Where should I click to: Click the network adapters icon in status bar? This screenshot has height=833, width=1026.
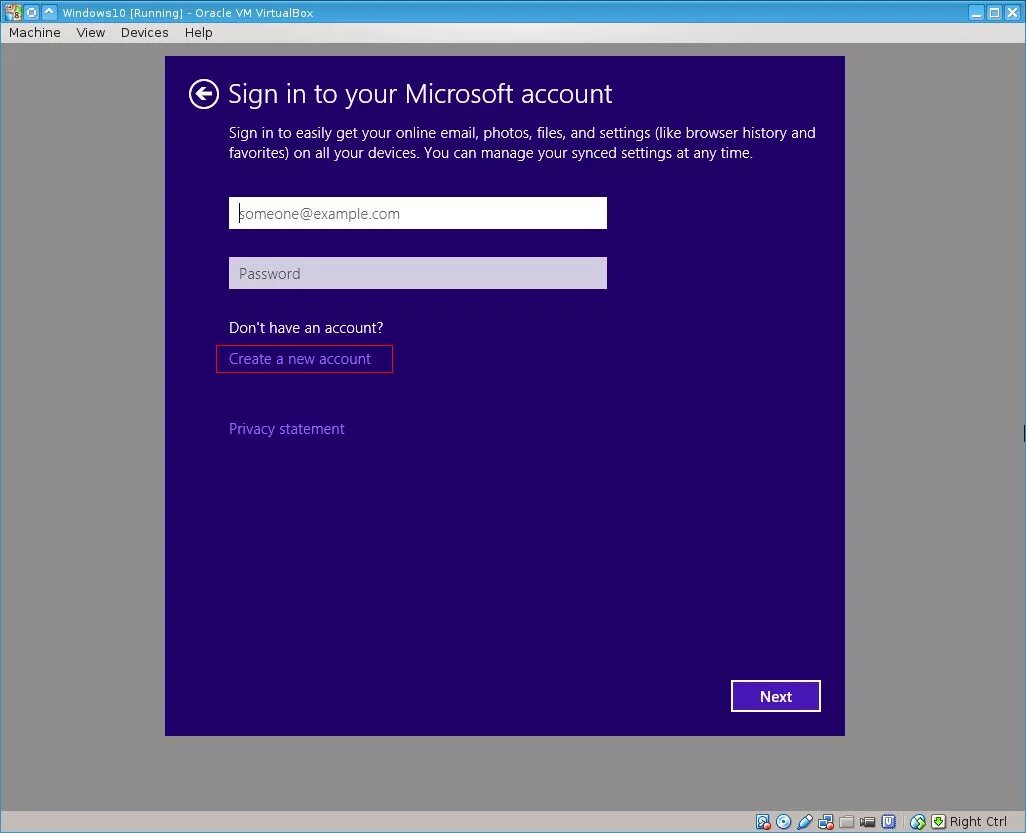click(826, 821)
